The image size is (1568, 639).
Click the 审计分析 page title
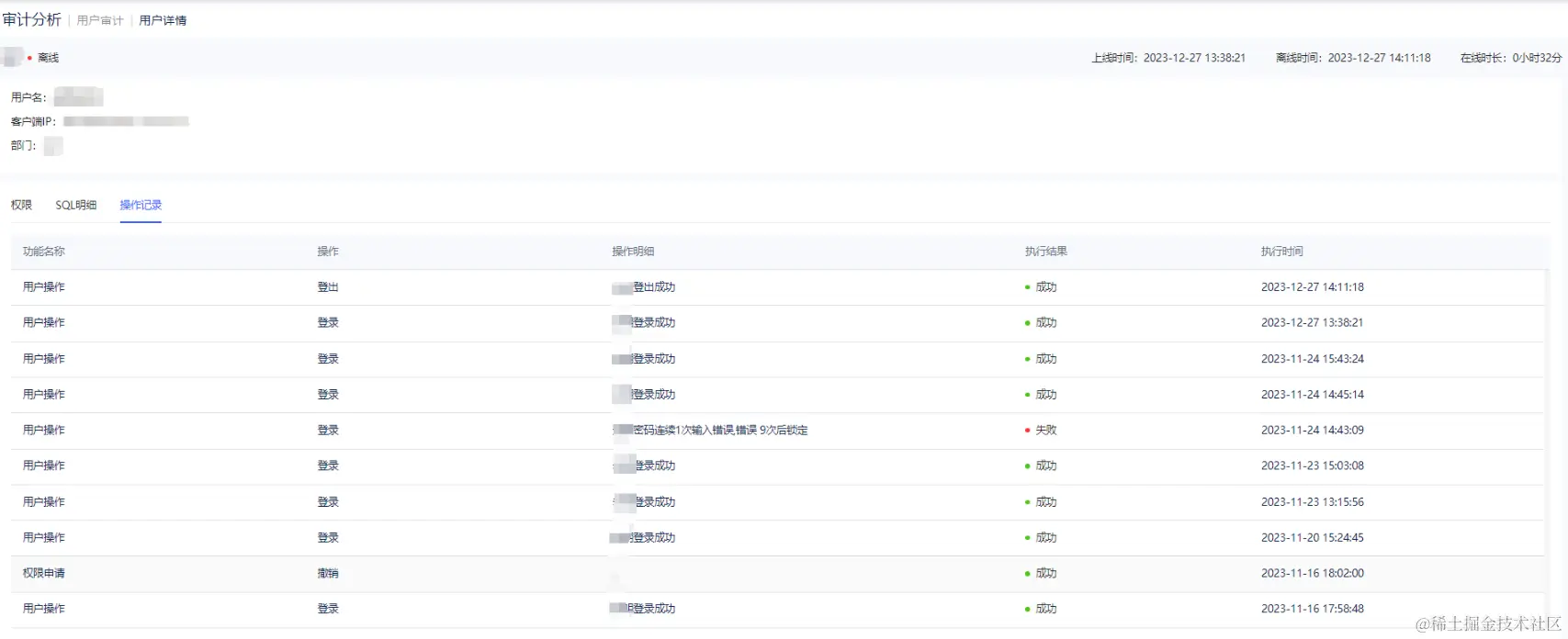32,19
